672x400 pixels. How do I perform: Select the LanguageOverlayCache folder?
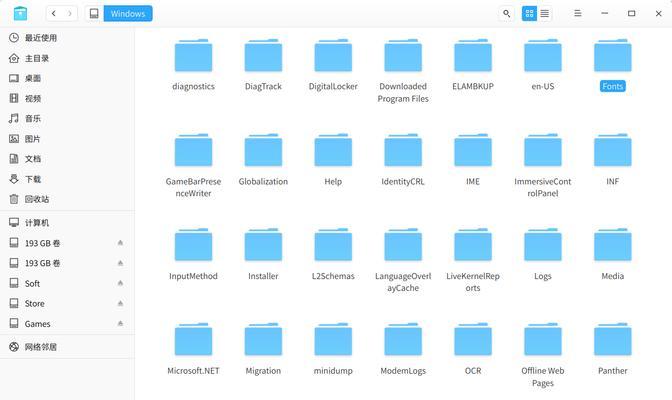tap(403, 261)
